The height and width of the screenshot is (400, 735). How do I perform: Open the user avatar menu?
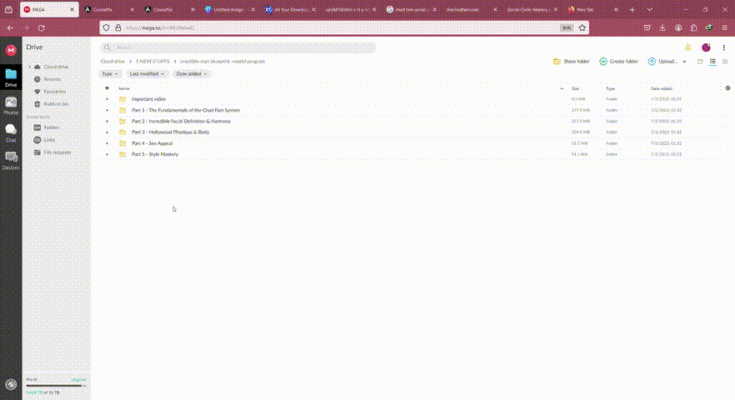tap(706, 47)
